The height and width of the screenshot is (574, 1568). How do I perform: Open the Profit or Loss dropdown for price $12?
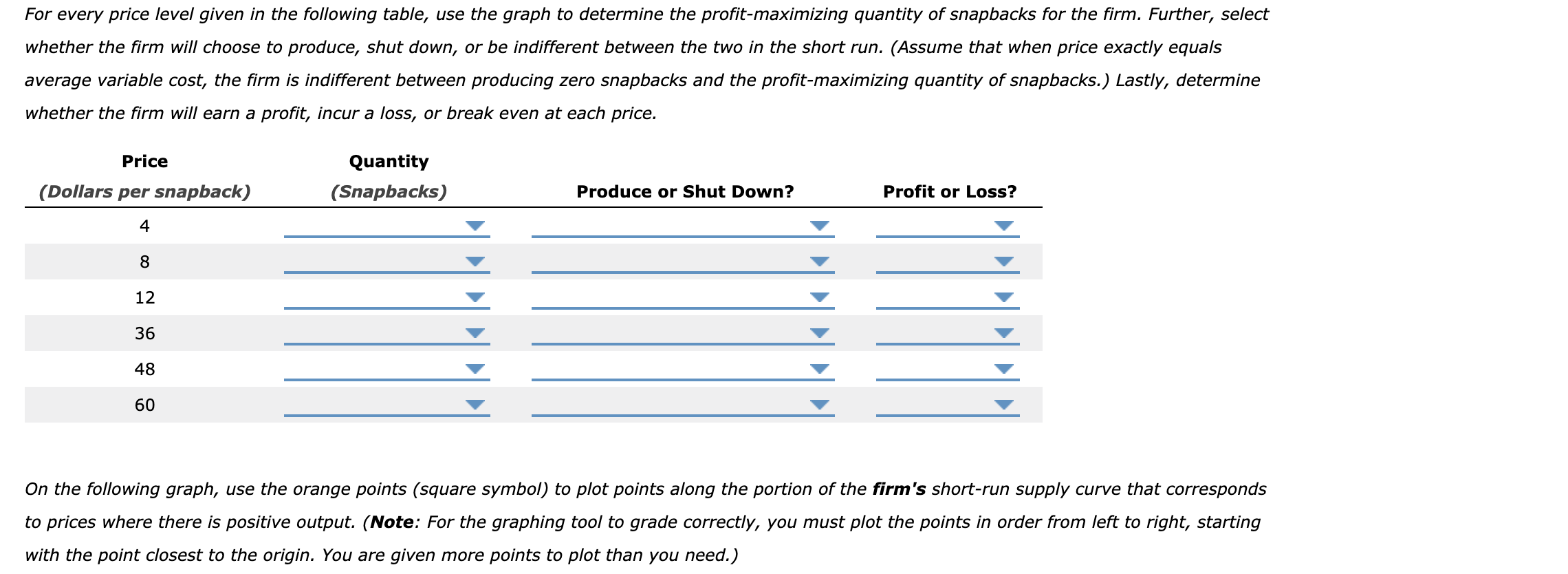pyautogui.click(x=1004, y=297)
